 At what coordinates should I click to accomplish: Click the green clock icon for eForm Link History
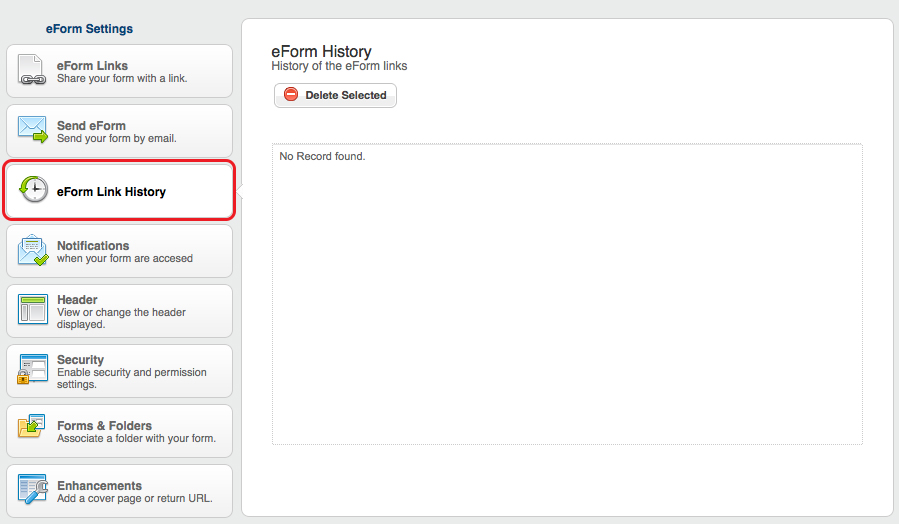pyautogui.click(x=33, y=189)
